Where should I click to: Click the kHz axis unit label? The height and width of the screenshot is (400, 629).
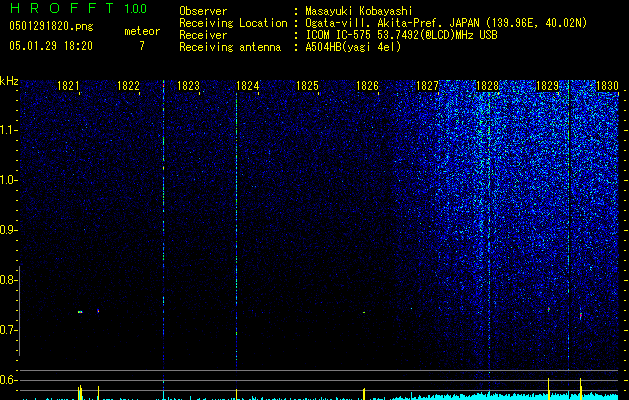pyautogui.click(x=9, y=81)
